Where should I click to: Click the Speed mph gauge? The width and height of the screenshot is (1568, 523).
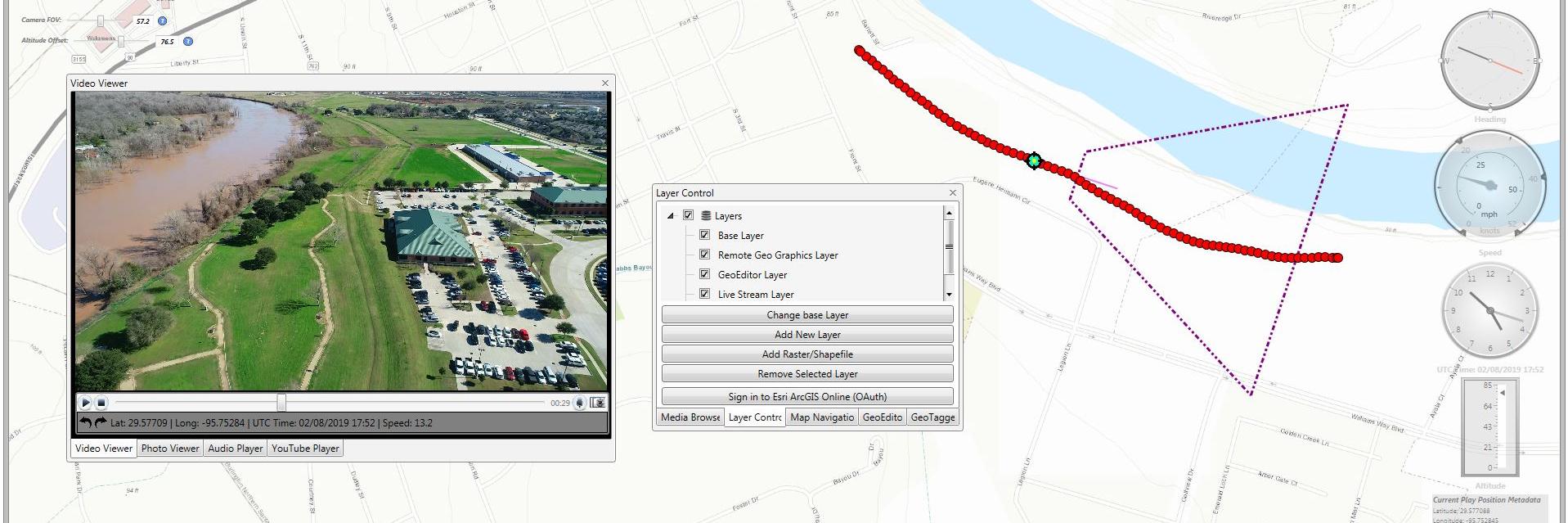pyautogui.click(x=1489, y=187)
